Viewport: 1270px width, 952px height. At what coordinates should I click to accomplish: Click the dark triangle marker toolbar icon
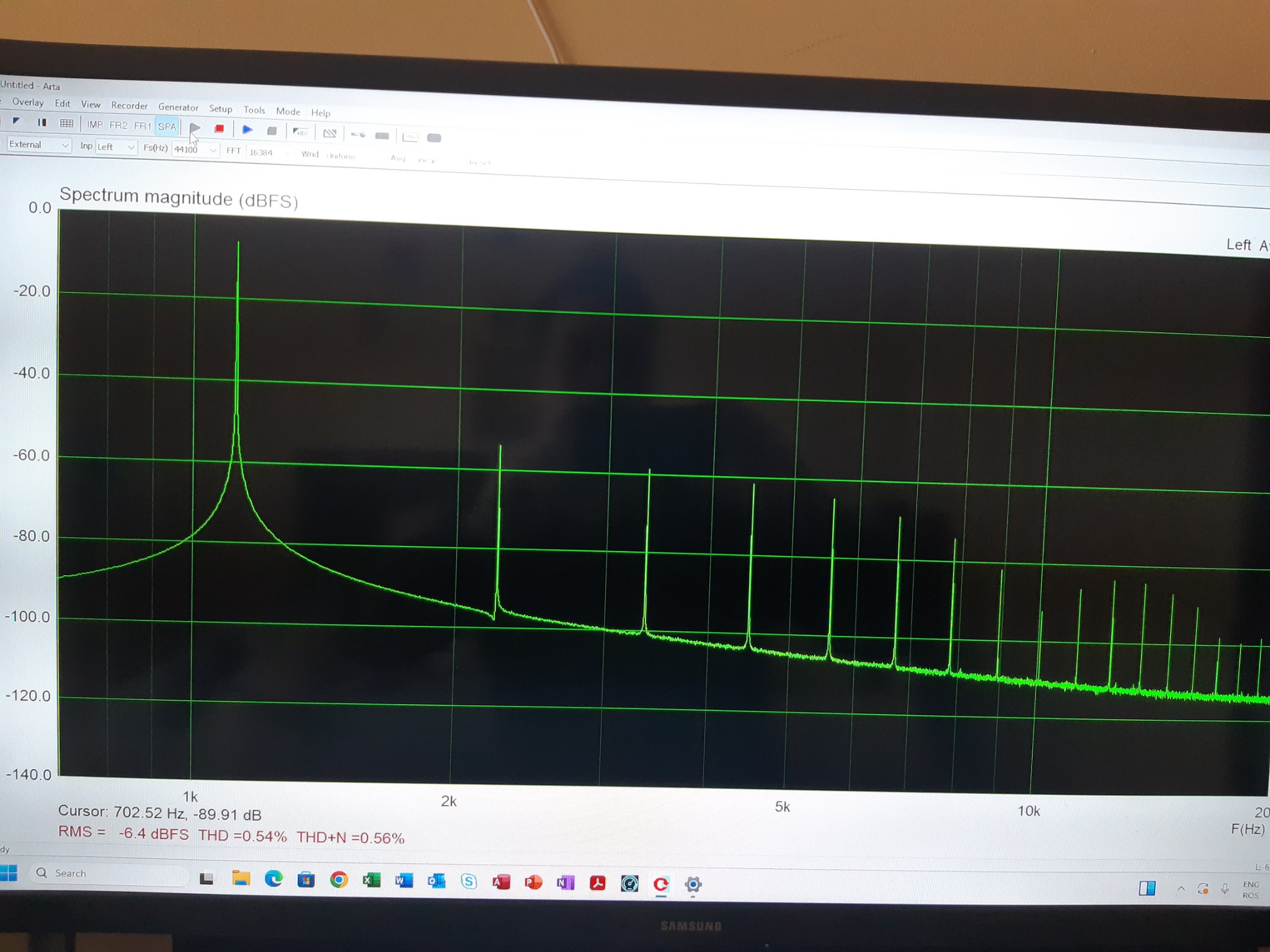(x=17, y=121)
